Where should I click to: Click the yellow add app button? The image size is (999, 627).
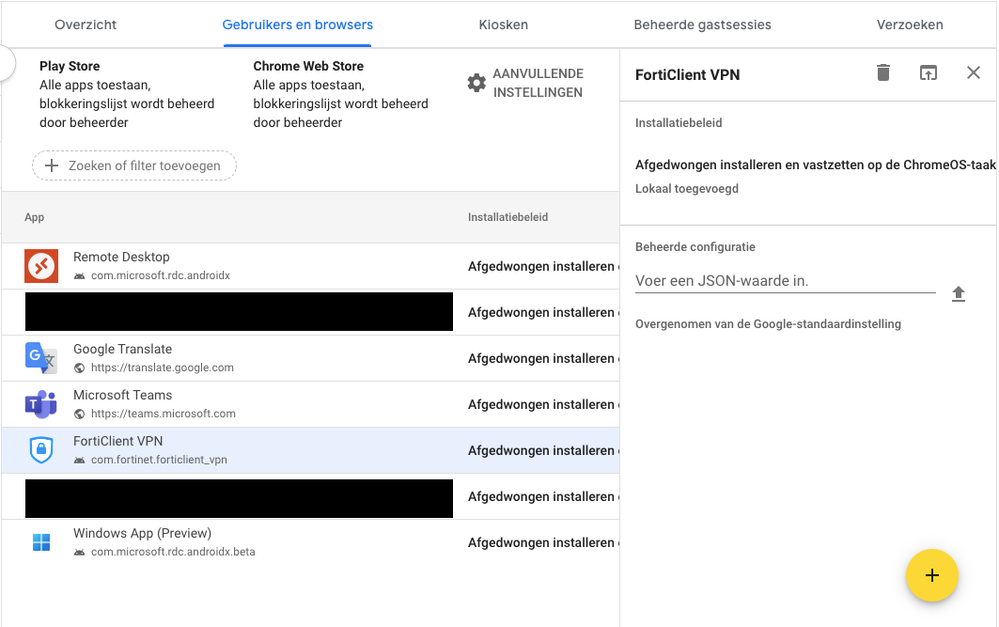tap(931, 575)
